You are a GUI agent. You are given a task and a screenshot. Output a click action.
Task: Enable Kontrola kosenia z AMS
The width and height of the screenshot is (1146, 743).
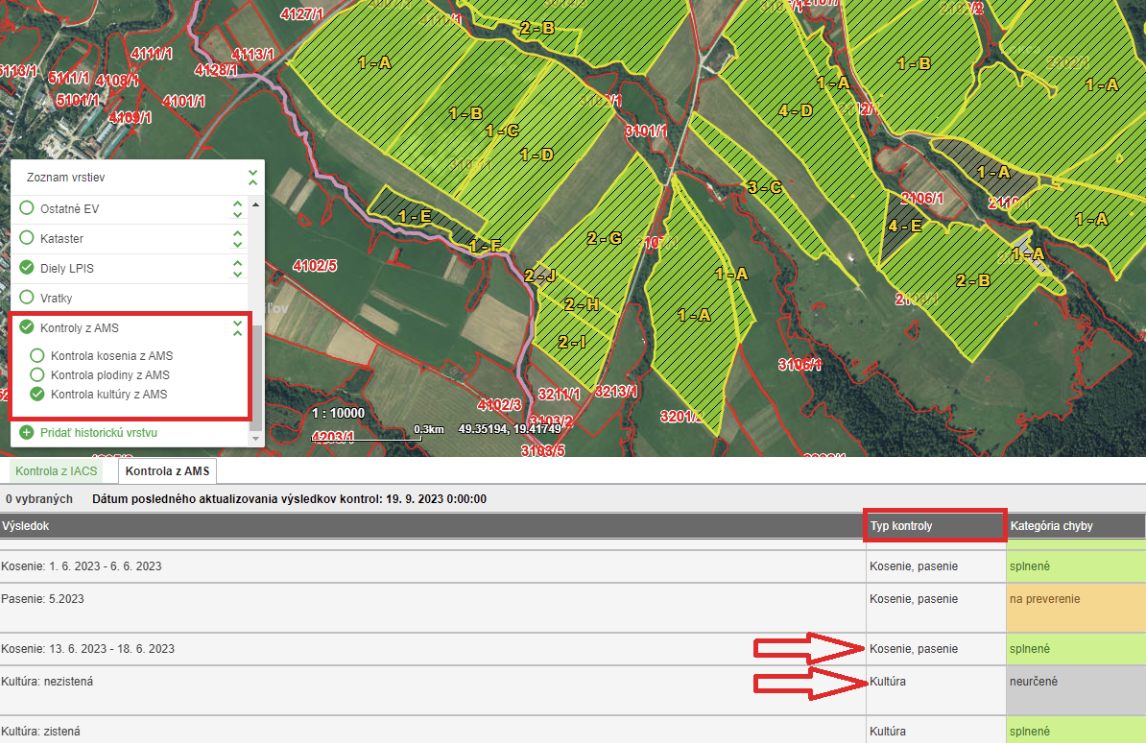pos(37,356)
